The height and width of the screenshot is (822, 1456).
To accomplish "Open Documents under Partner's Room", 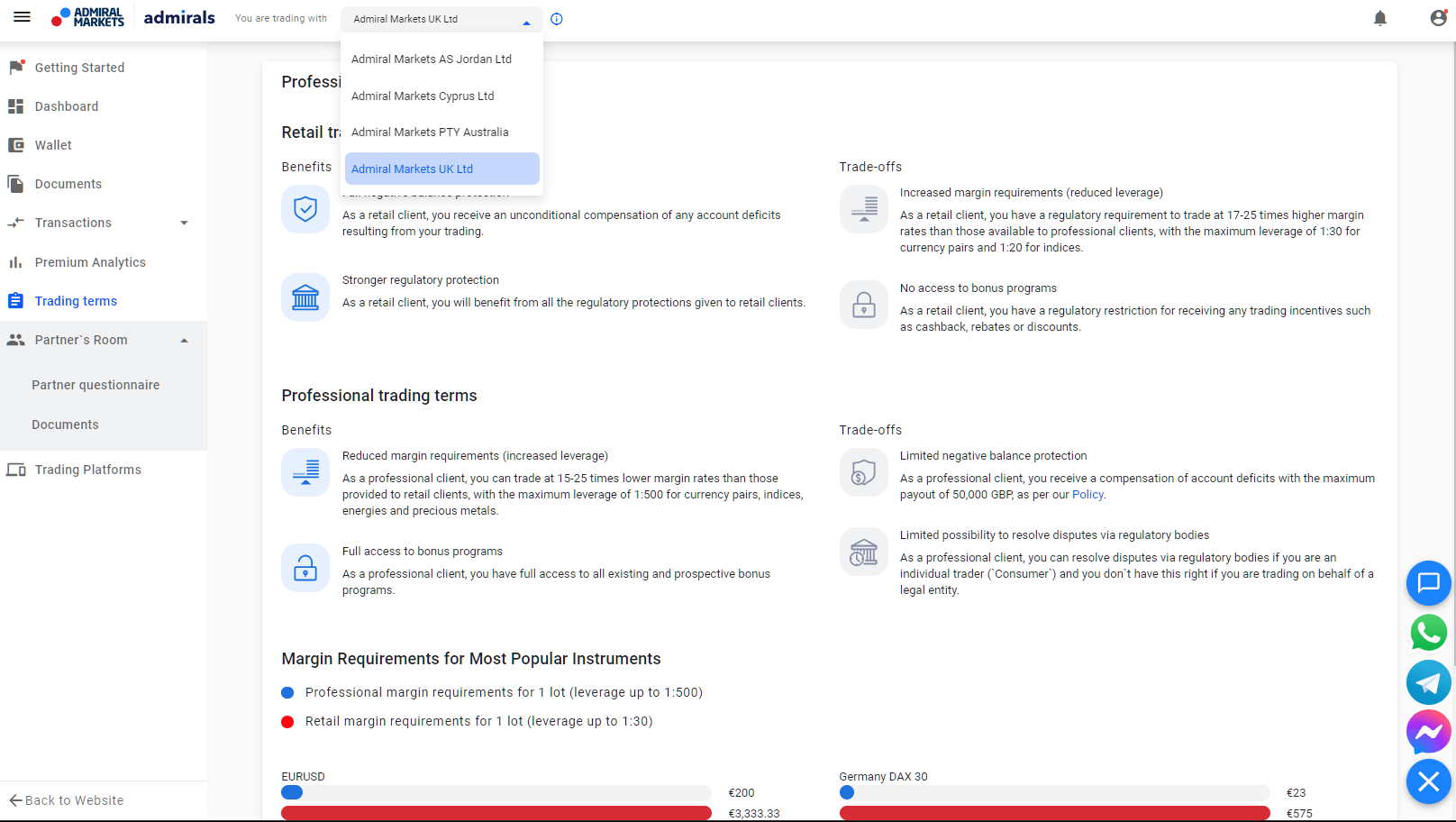I will [65, 425].
